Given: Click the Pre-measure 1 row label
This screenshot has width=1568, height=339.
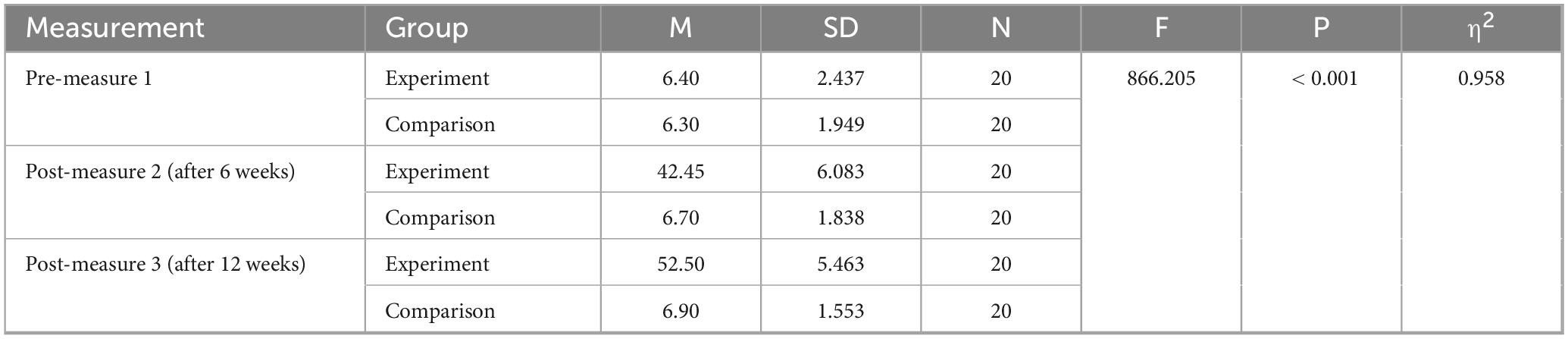Looking at the screenshot, I should click(x=89, y=78).
